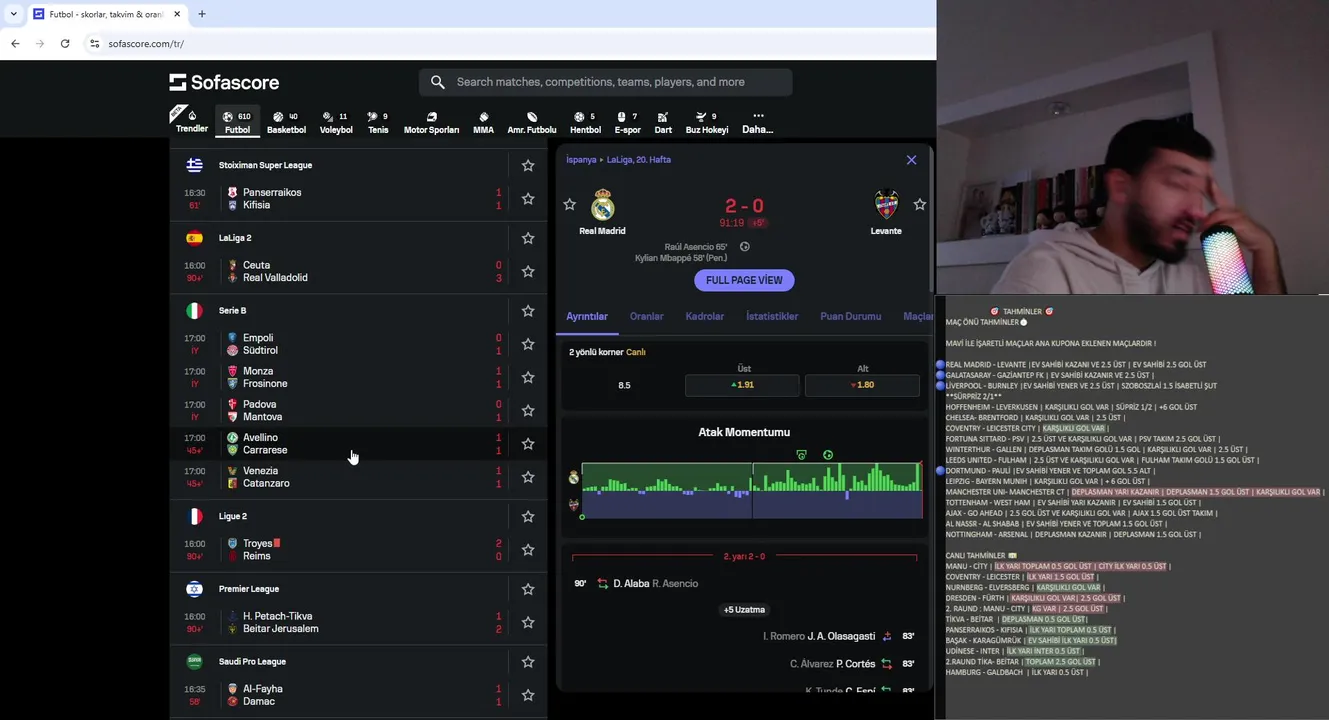This screenshot has width=1329, height=720.
Task: Favorite Levante team star
Action: tap(920, 204)
